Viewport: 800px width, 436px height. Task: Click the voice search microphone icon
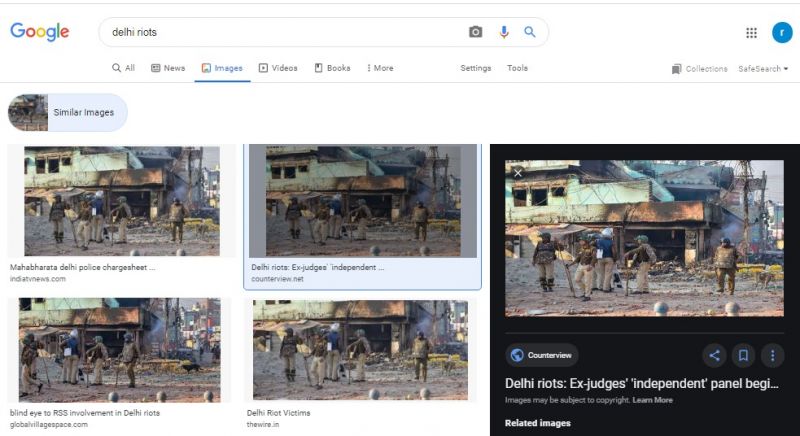504,32
